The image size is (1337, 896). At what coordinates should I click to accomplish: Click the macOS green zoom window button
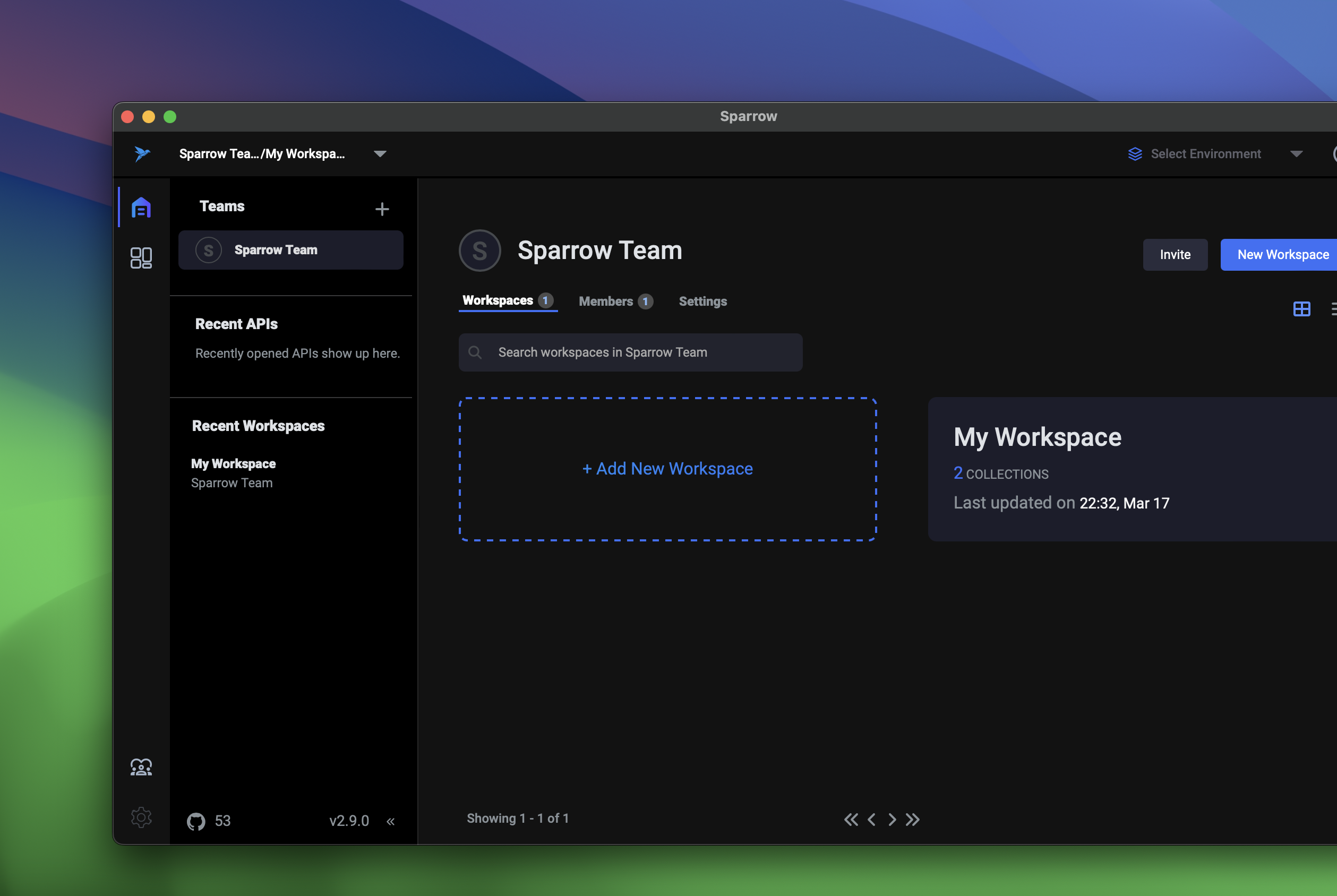pyautogui.click(x=170, y=117)
